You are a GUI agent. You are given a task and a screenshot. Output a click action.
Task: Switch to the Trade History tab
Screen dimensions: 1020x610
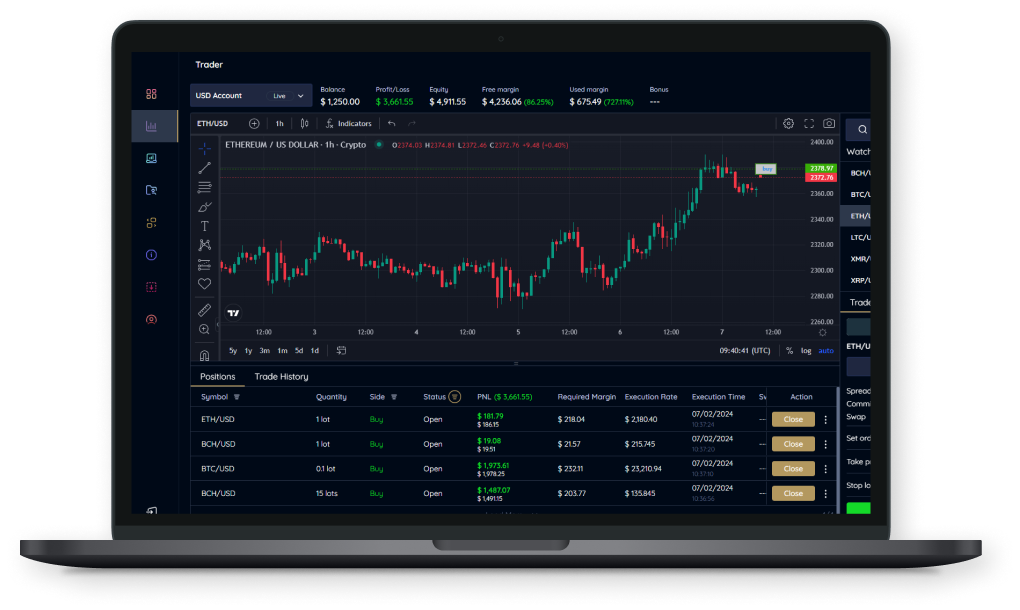(x=281, y=377)
